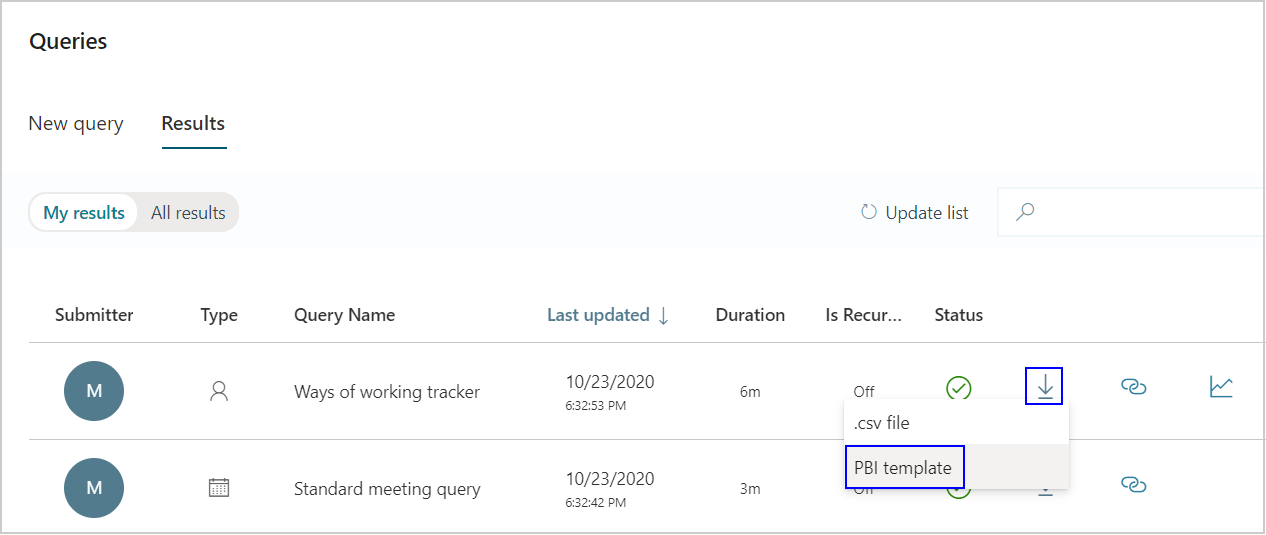Select My results toggle
This screenshot has height=535, width=1266.
click(x=84, y=212)
